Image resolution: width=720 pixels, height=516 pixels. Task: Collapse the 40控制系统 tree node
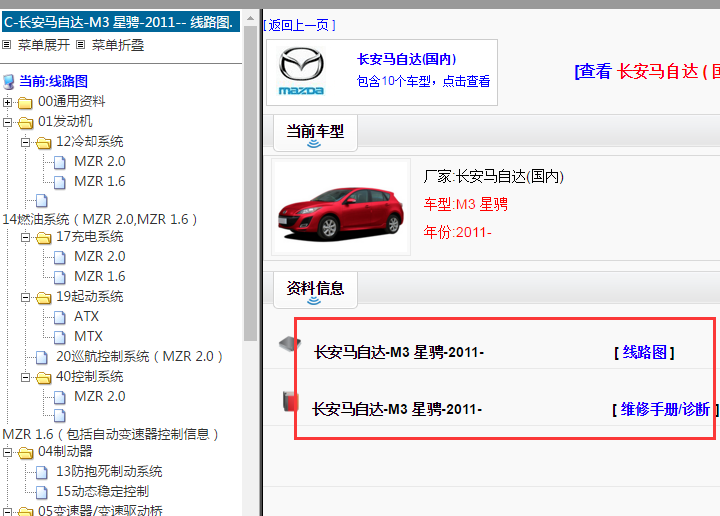click(x=25, y=377)
